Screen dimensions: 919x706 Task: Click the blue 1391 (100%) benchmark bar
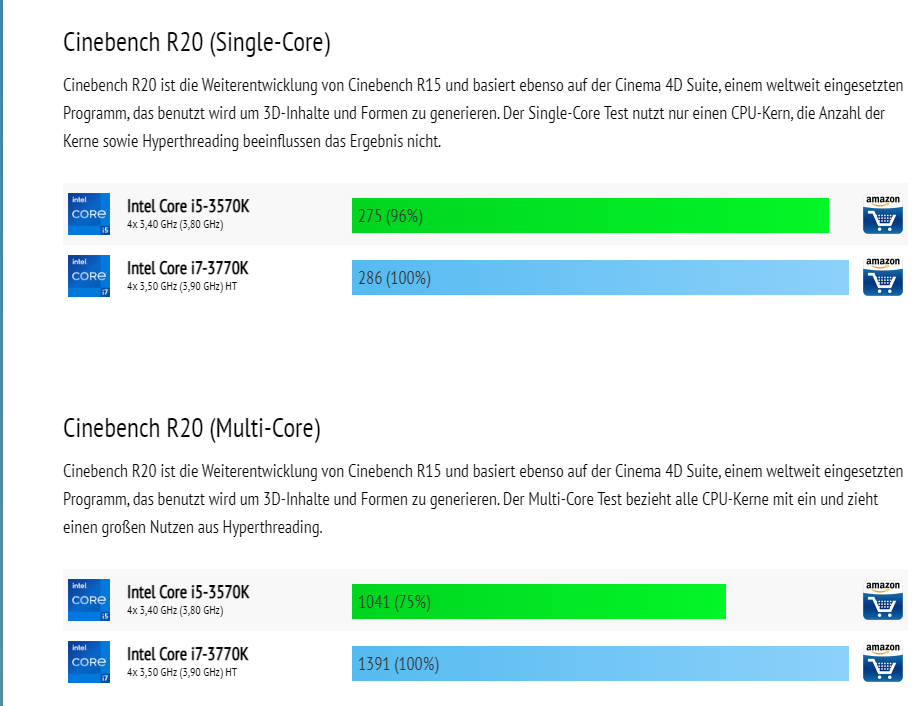(x=600, y=664)
